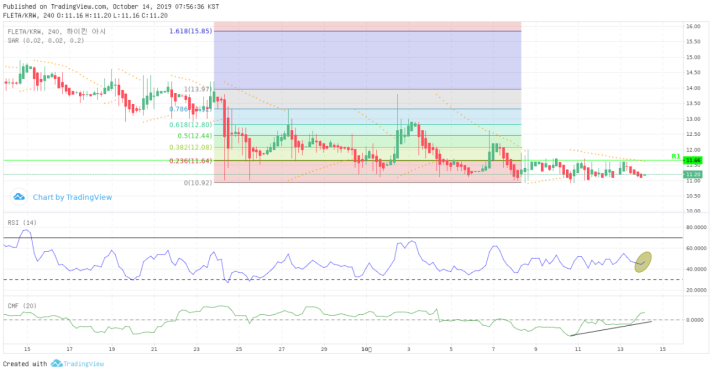
Task: Click the footer TradingView cloud icon
Action: click(56, 364)
